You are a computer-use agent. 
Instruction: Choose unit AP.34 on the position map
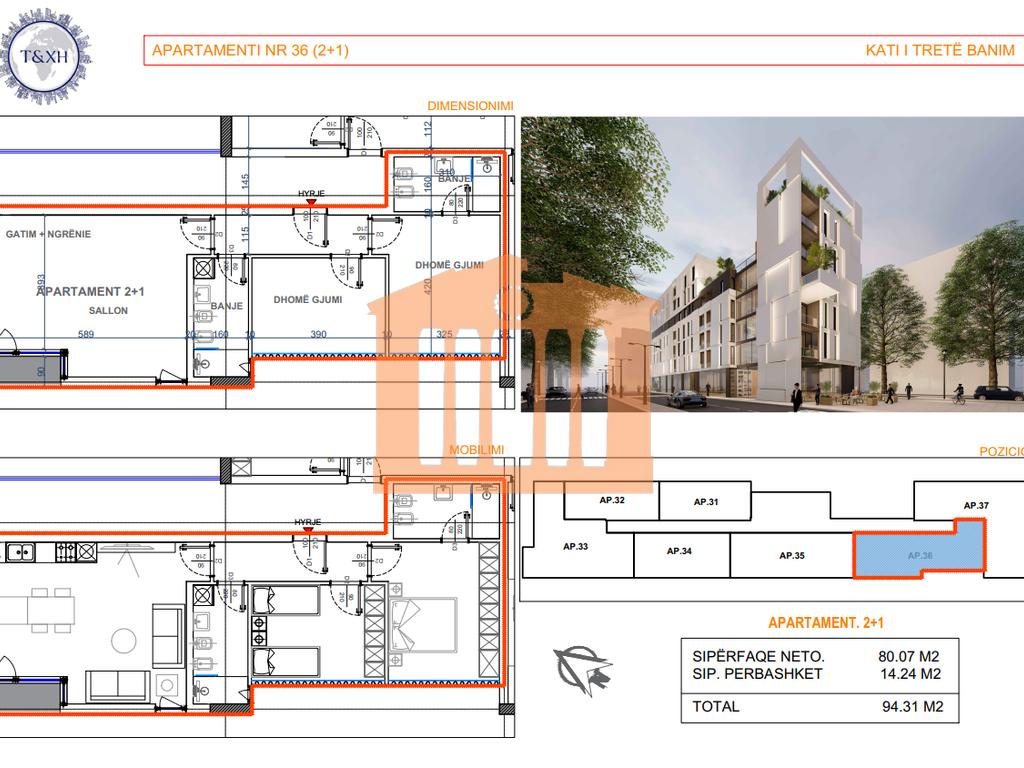pyautogui.click(x=680, y=553)
